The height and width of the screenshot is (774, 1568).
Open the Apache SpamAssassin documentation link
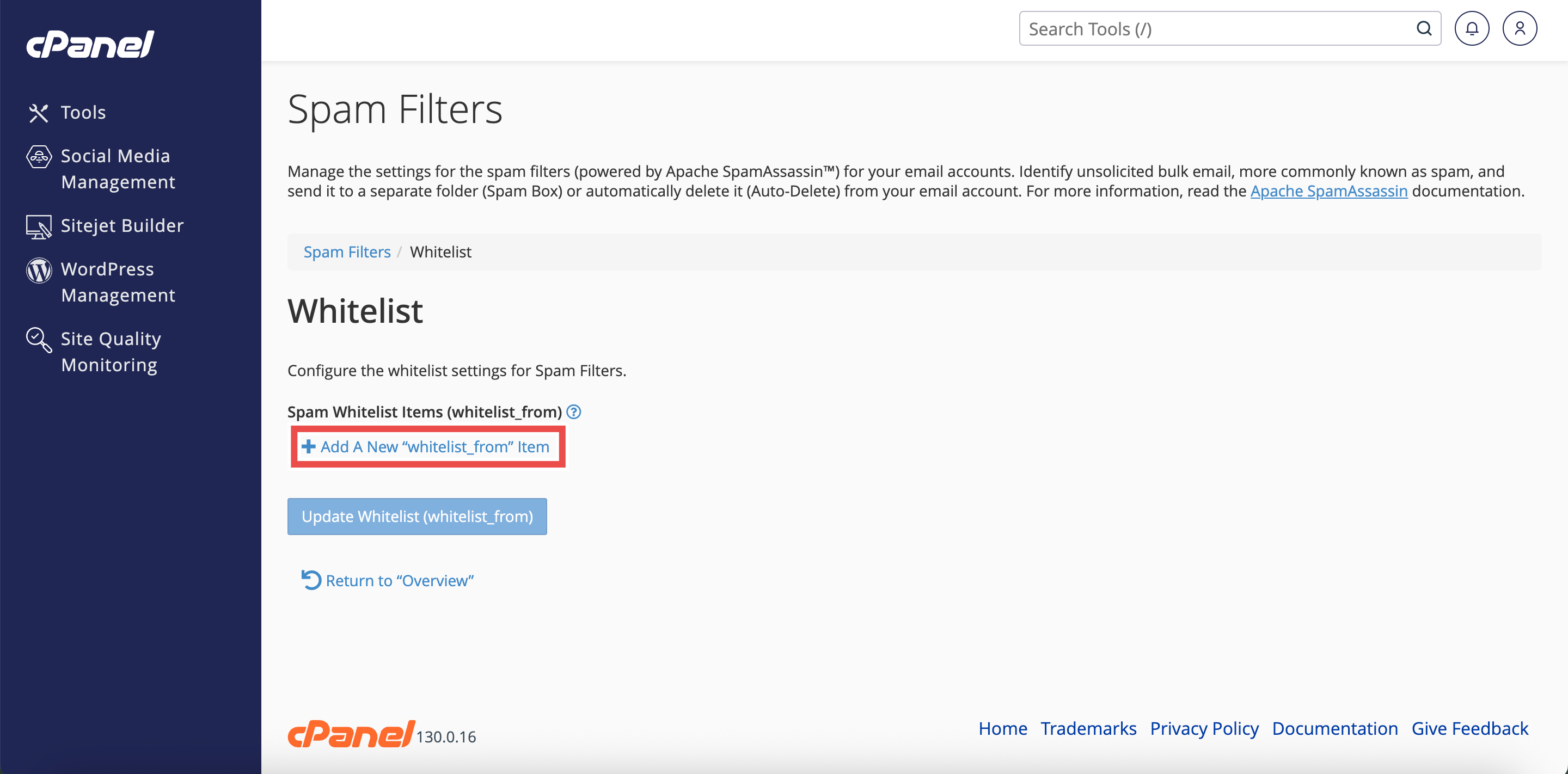(x=1329, y=191)
